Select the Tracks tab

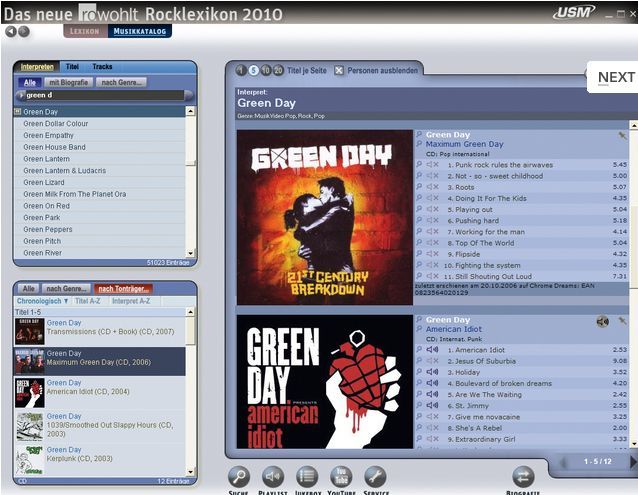[102, 67]
